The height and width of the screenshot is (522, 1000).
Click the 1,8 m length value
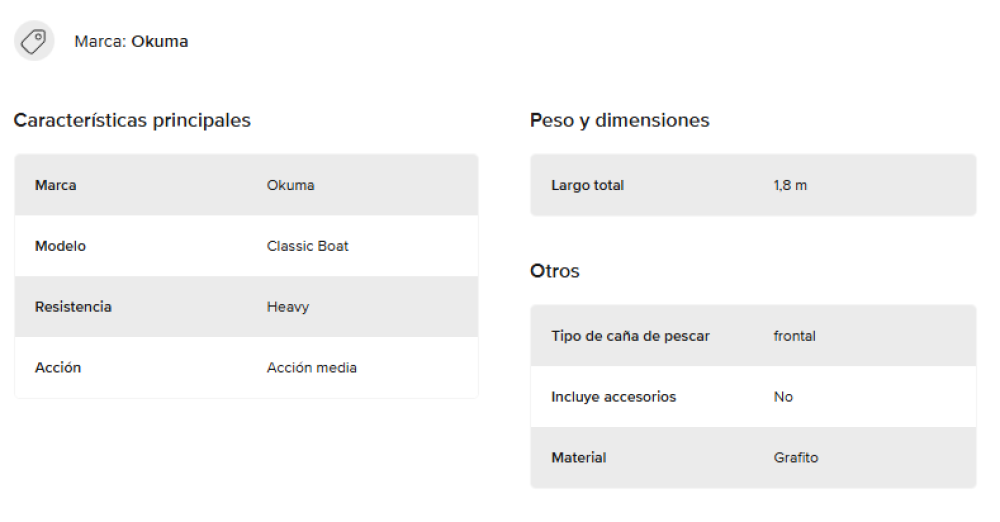click(x=790, y=185)
